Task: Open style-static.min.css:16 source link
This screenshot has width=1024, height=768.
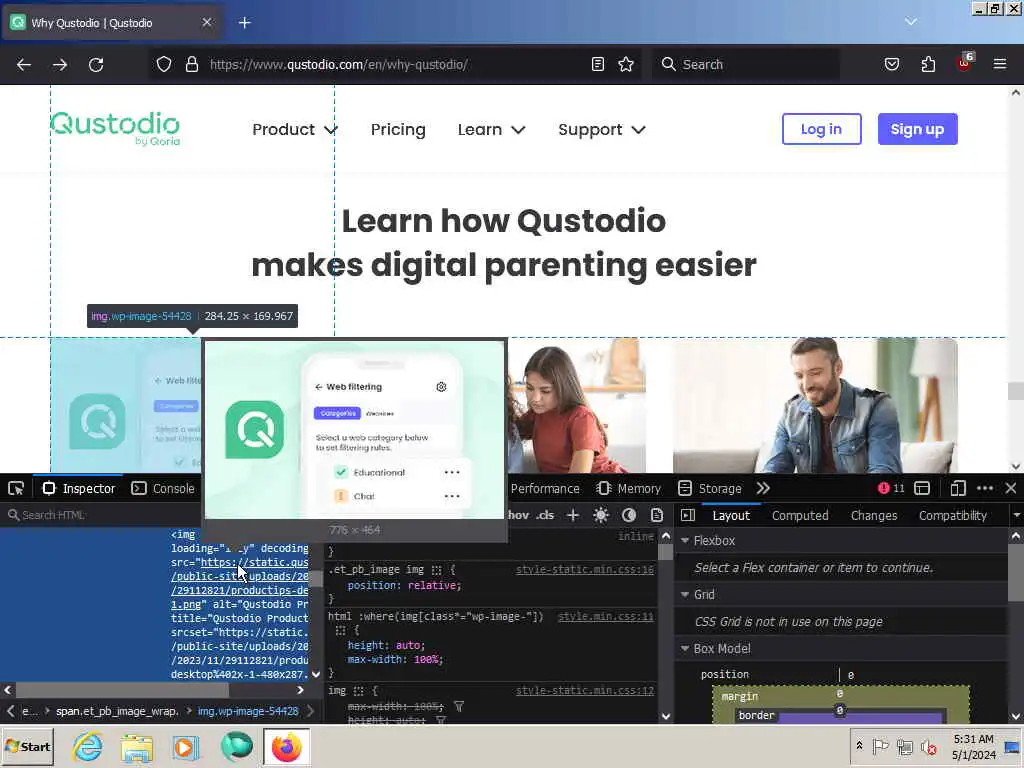Action: (584, 569)
